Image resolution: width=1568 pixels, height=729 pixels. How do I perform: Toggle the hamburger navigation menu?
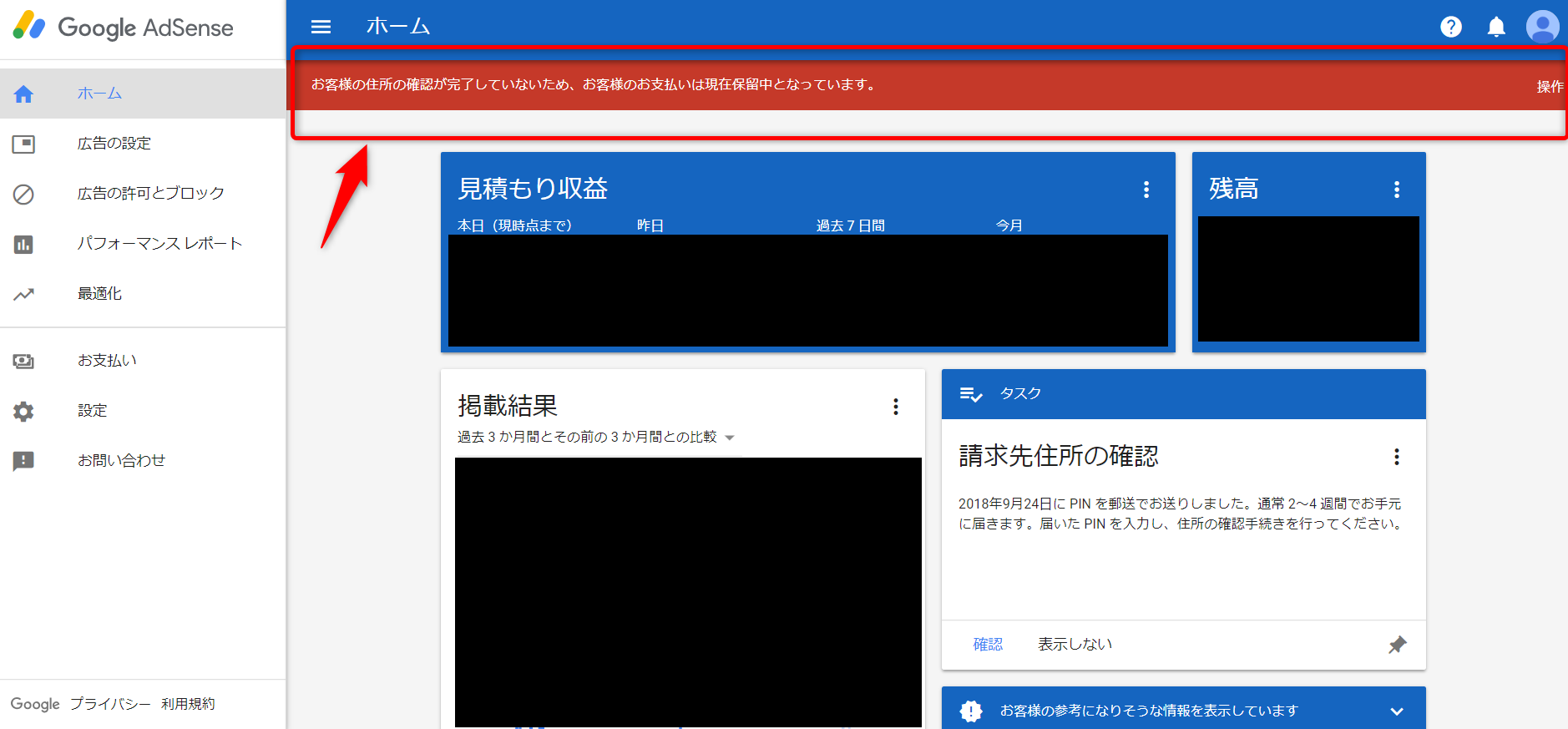click(x=321, y=27)
